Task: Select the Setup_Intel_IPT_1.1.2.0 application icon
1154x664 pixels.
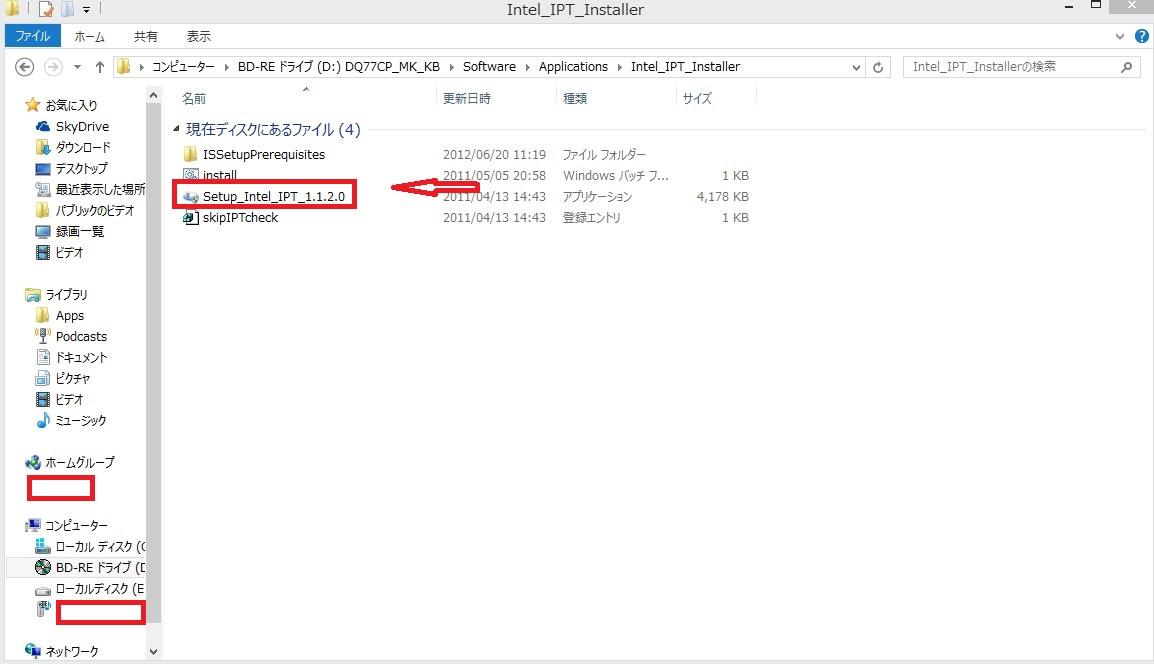Action: pos(191,197)
